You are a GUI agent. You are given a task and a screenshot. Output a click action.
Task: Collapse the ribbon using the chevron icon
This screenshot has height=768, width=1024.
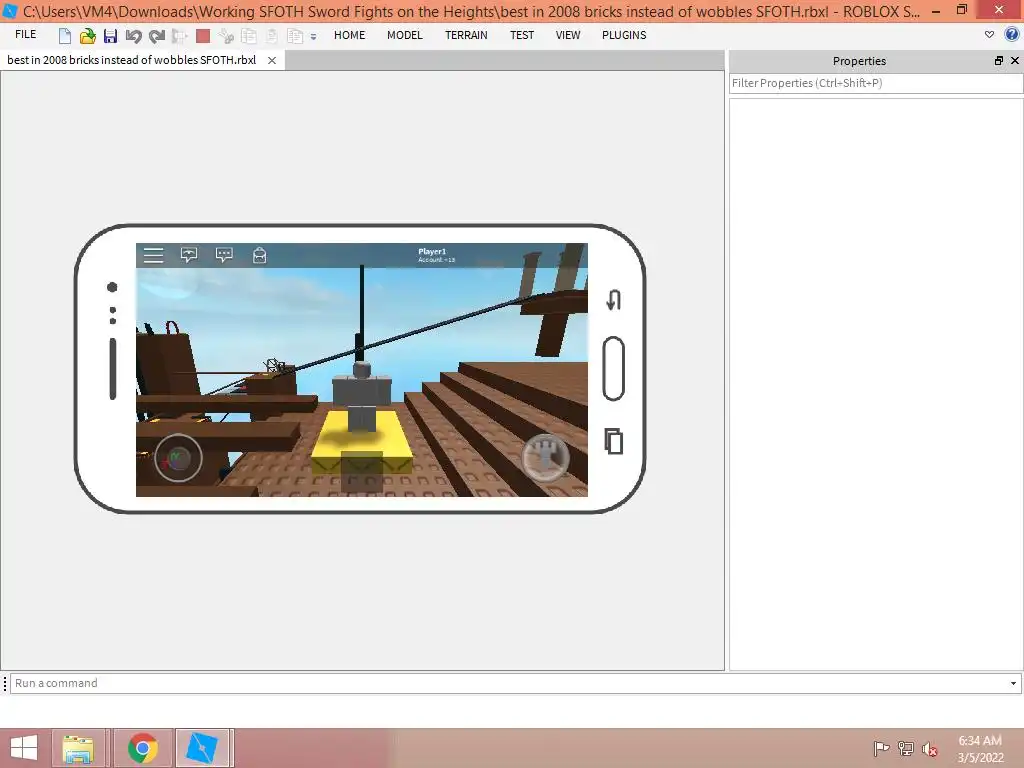pyautogui.click(x=989, y=35)
